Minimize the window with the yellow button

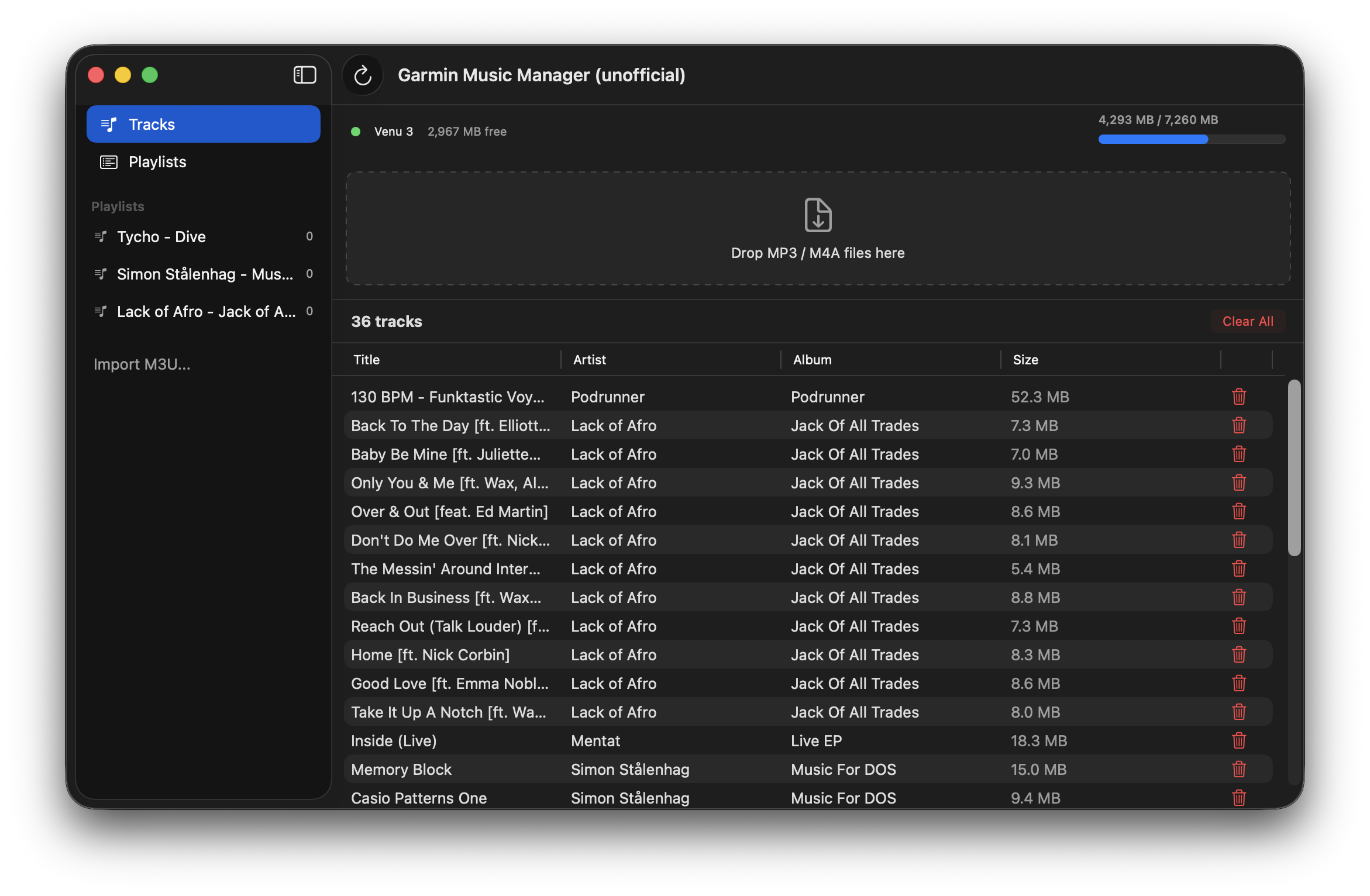123,75
